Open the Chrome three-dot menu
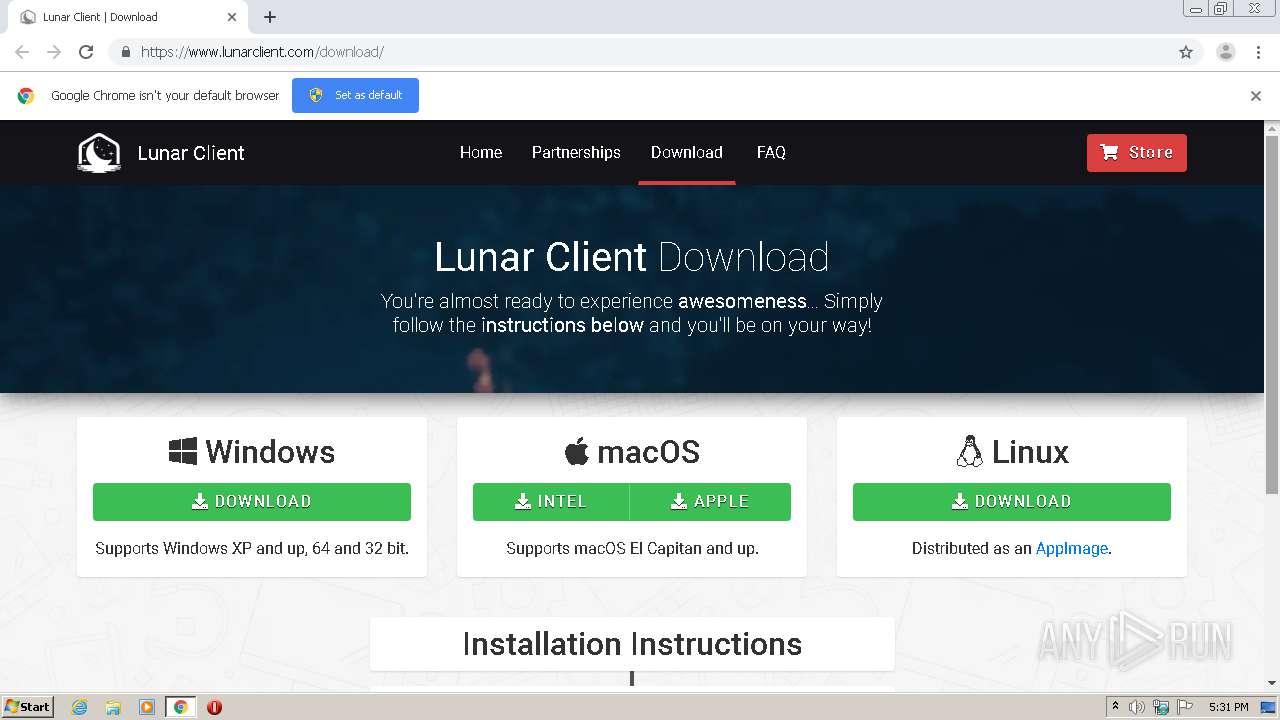Image resolution: width=1280 pixels, height=720 pixels. coord(1259,52)
